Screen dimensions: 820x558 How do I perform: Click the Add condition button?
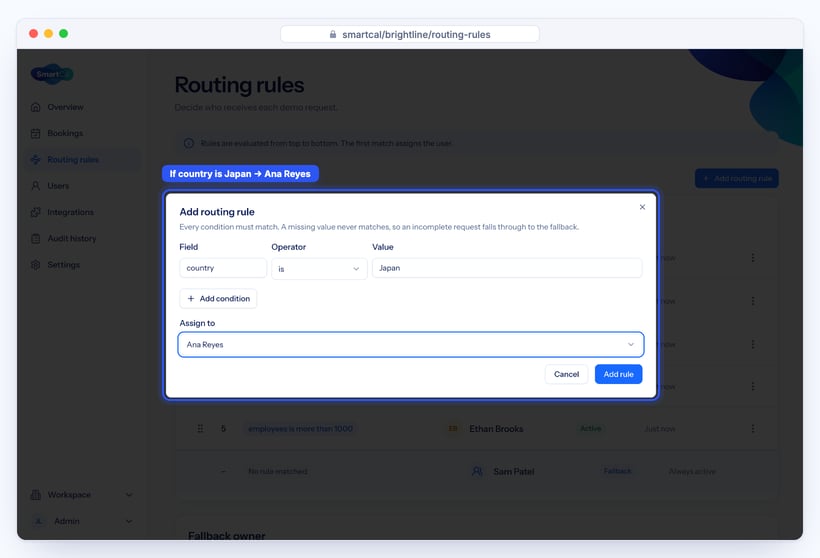(218, 299)
